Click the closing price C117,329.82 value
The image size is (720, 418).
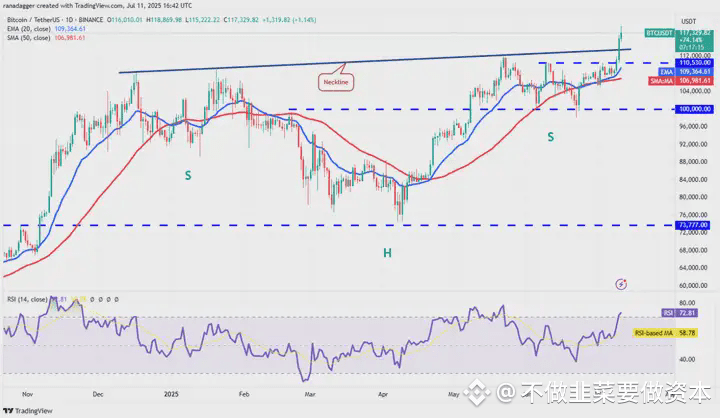pos(241,20)
